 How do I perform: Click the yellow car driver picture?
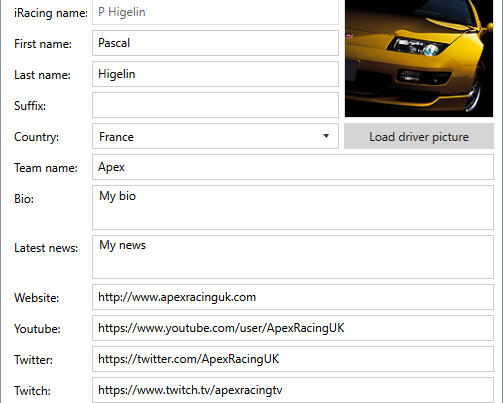(x=419, y=58)
